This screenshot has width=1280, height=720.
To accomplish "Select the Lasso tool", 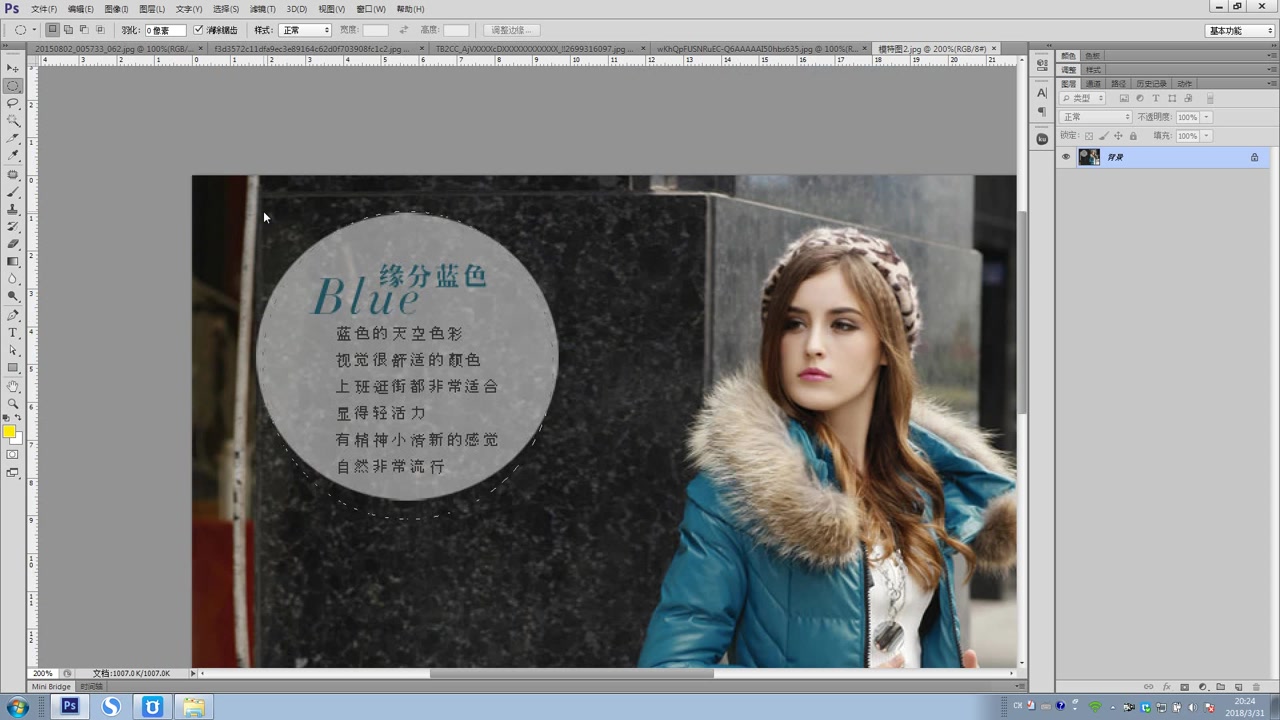I will [13, 103].
